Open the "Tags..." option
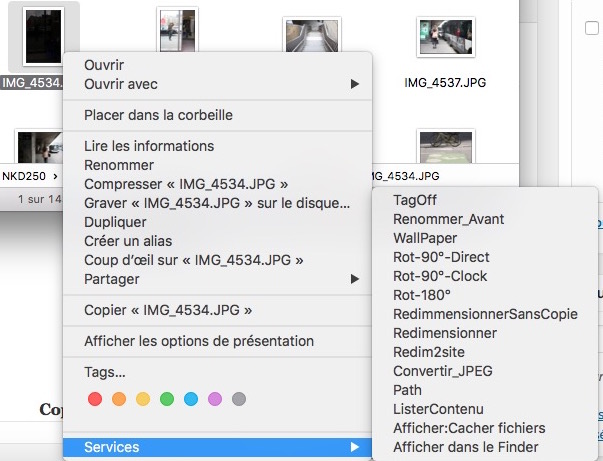This screenshot has height=461, width=603. pyautogui.click(x=105, y=373)
